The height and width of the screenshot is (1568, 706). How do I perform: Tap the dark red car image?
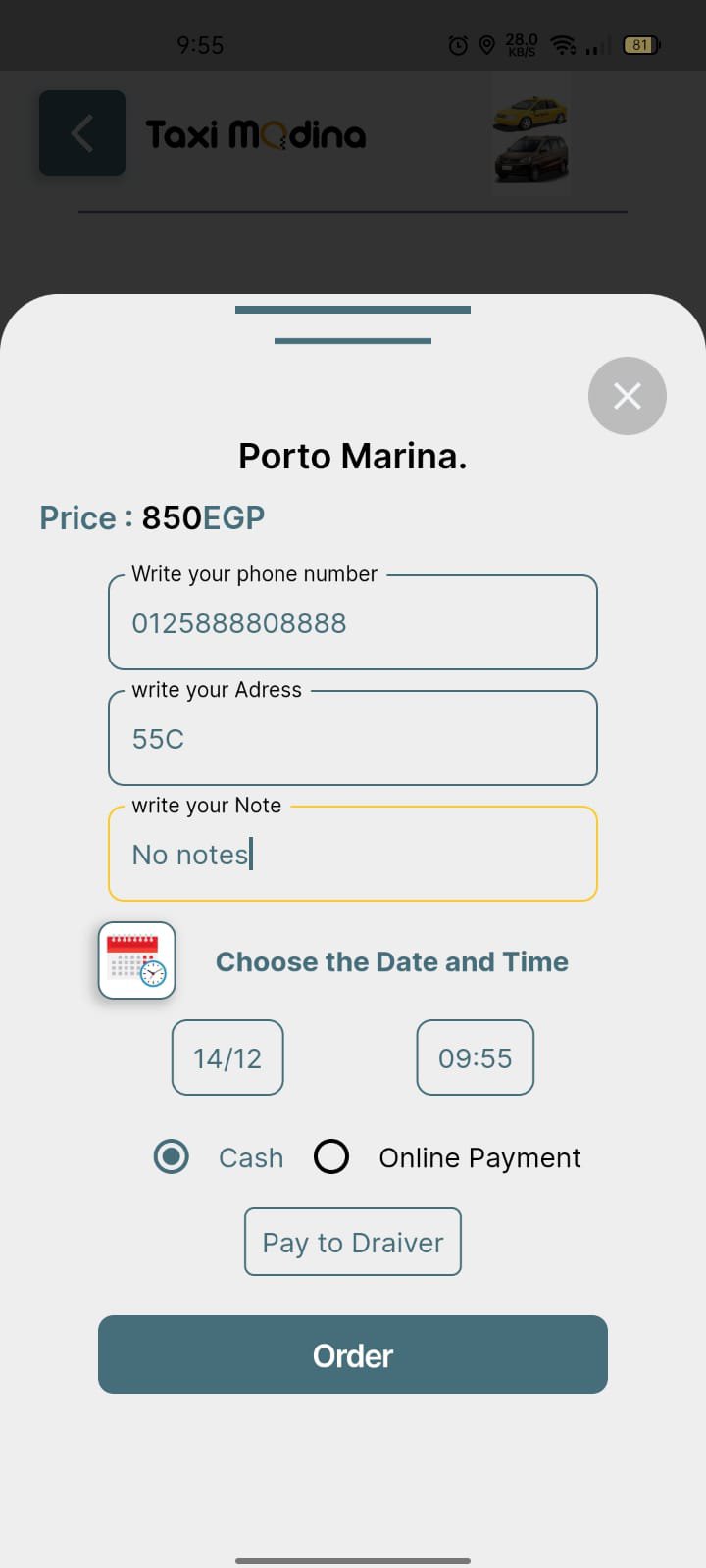(530, 159)
